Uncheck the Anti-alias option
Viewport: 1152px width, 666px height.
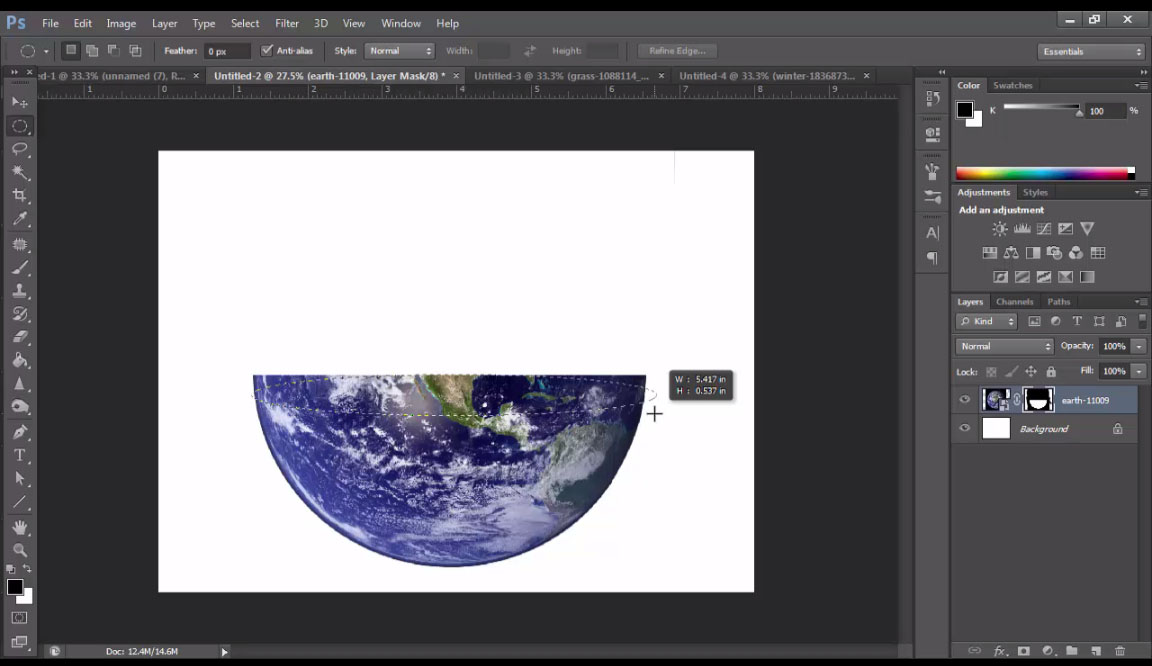point(268,50)
